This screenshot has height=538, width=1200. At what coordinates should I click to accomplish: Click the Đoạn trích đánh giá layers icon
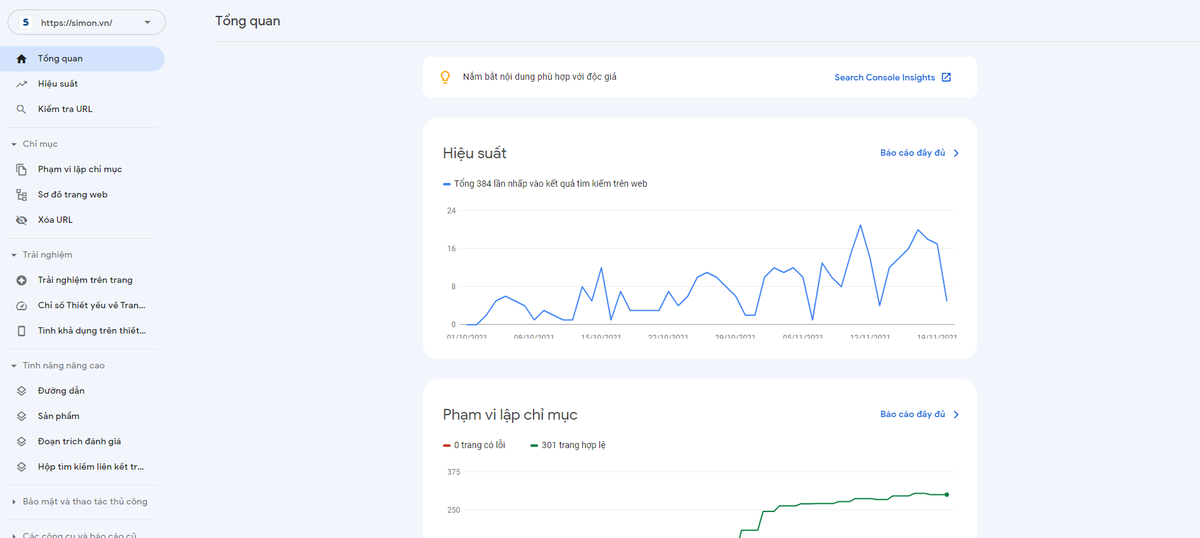[x=21, y=441]
